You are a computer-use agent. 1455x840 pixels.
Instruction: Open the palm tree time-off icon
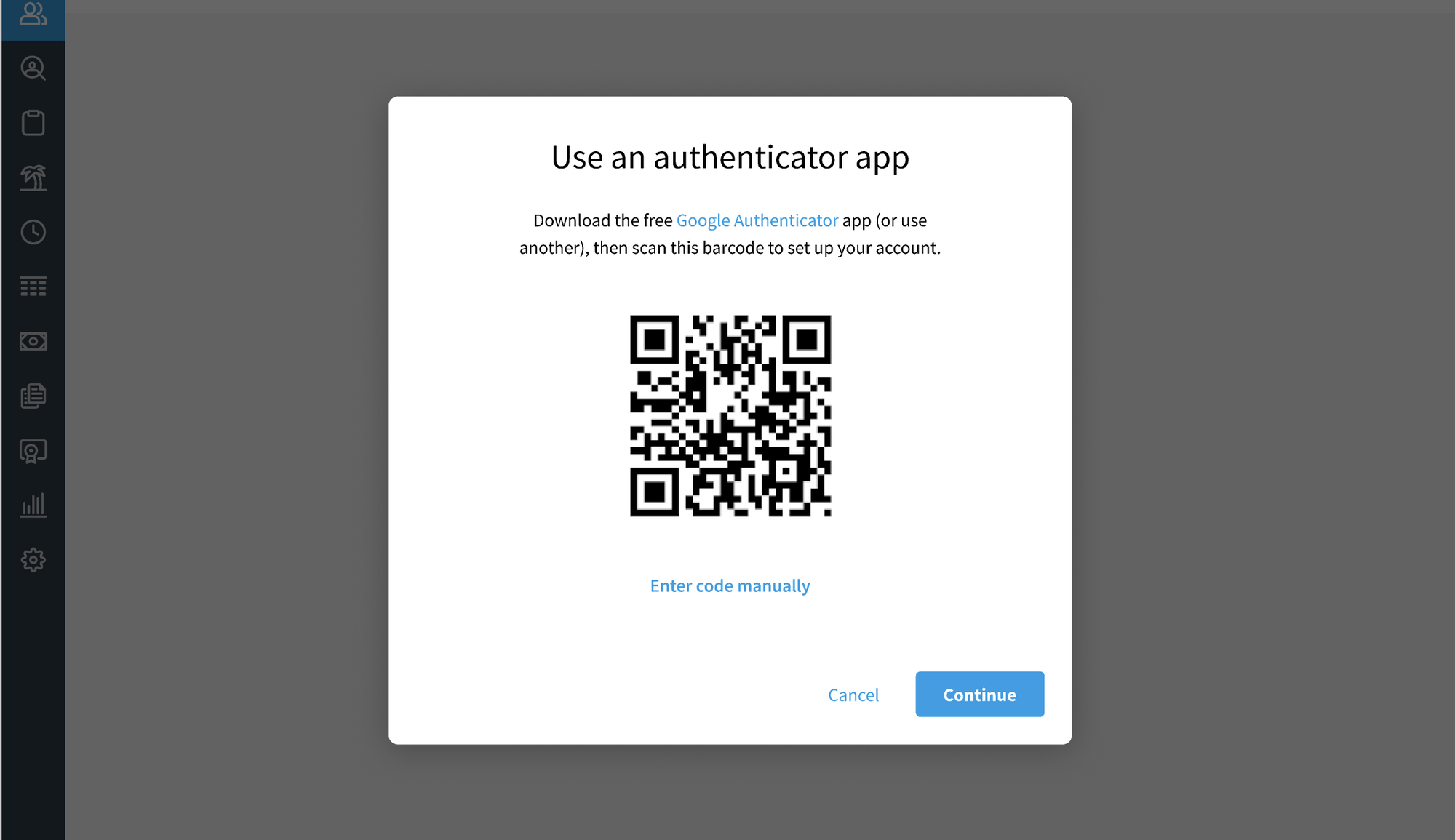click(33, 177)
